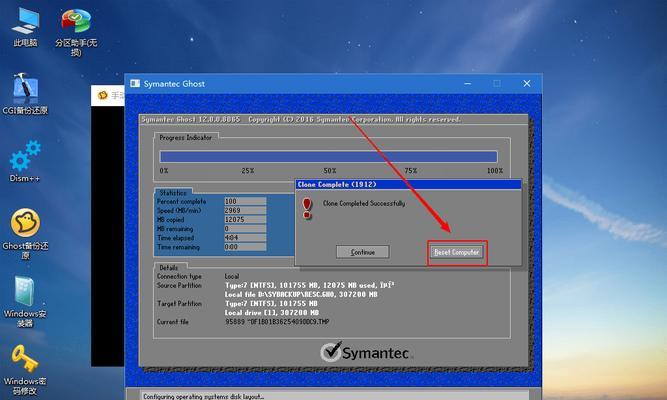The height and width of the screenshot is (400, 667).
Task: Click the Clone Completed Successfully message
Action: click(x=364, y=203)
